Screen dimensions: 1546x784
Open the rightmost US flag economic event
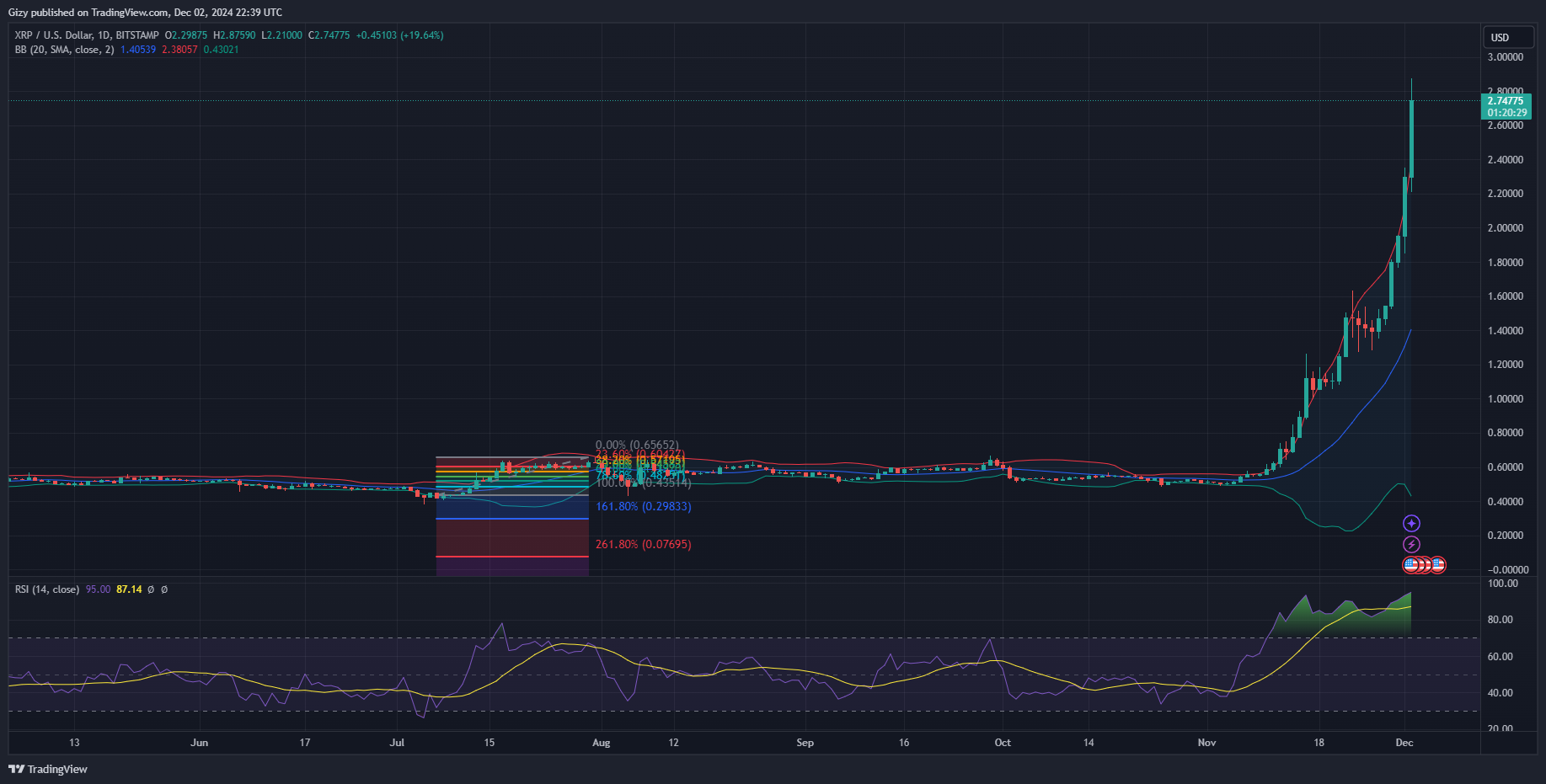tap(1438, 565)
